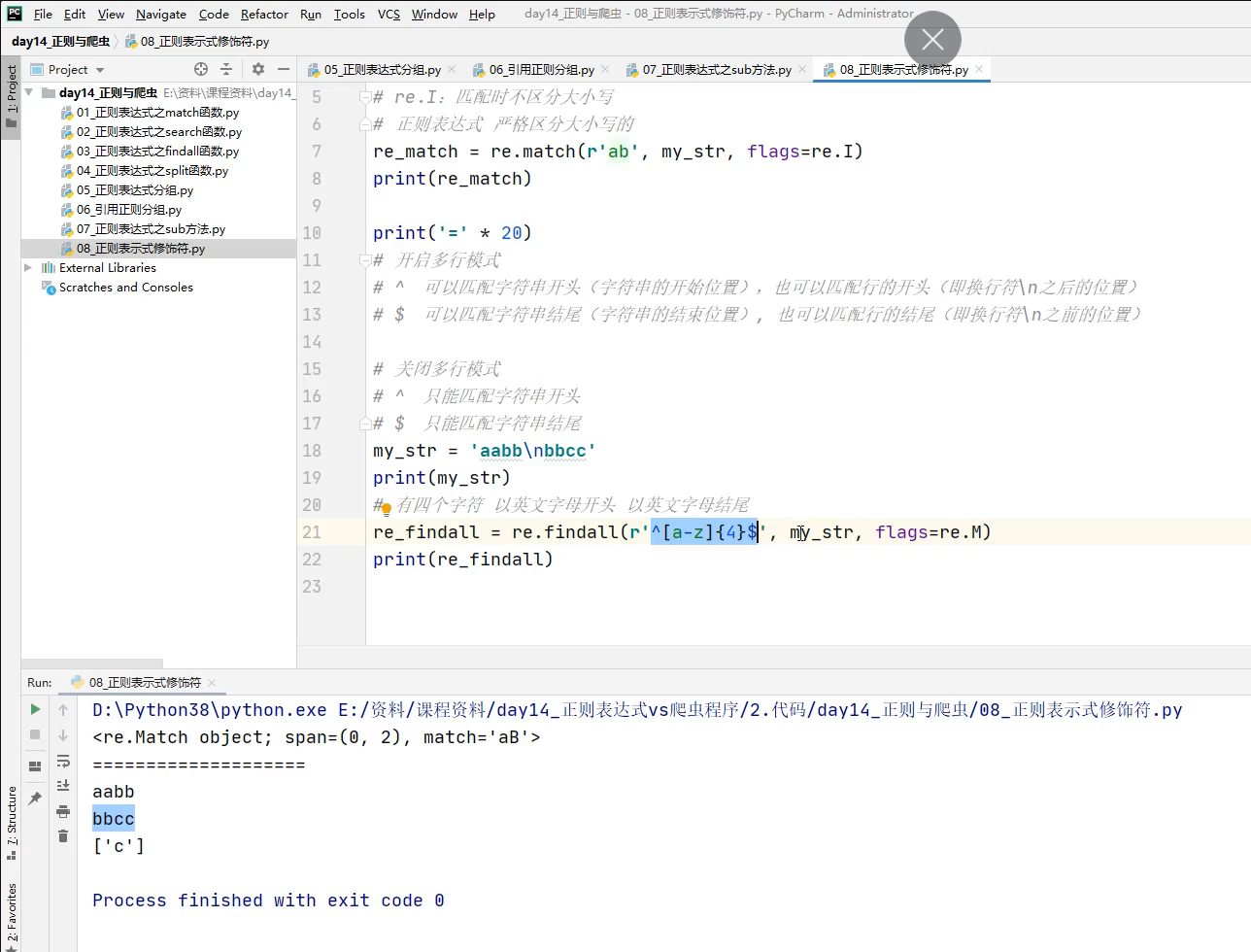The image size is (1251, 952).
Task: Close the 06_引用正则分组.py editor tab
Action: point(605,69)
